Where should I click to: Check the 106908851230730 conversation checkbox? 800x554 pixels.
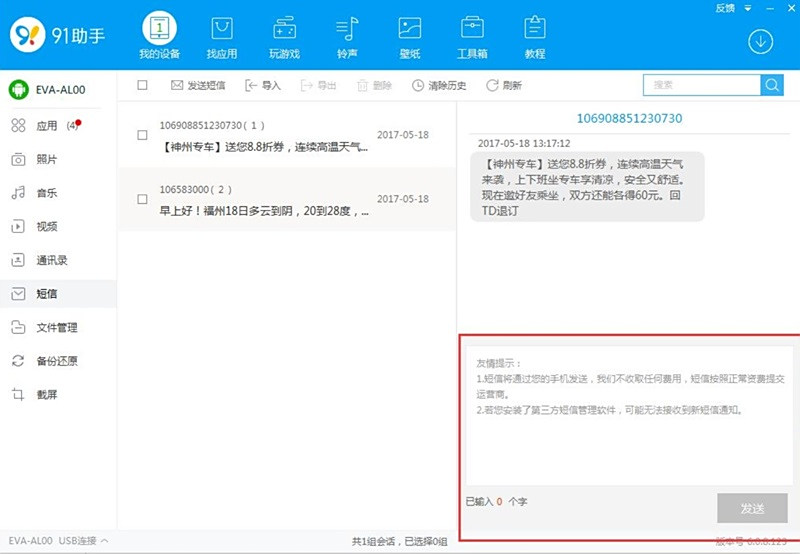(142, 135)
